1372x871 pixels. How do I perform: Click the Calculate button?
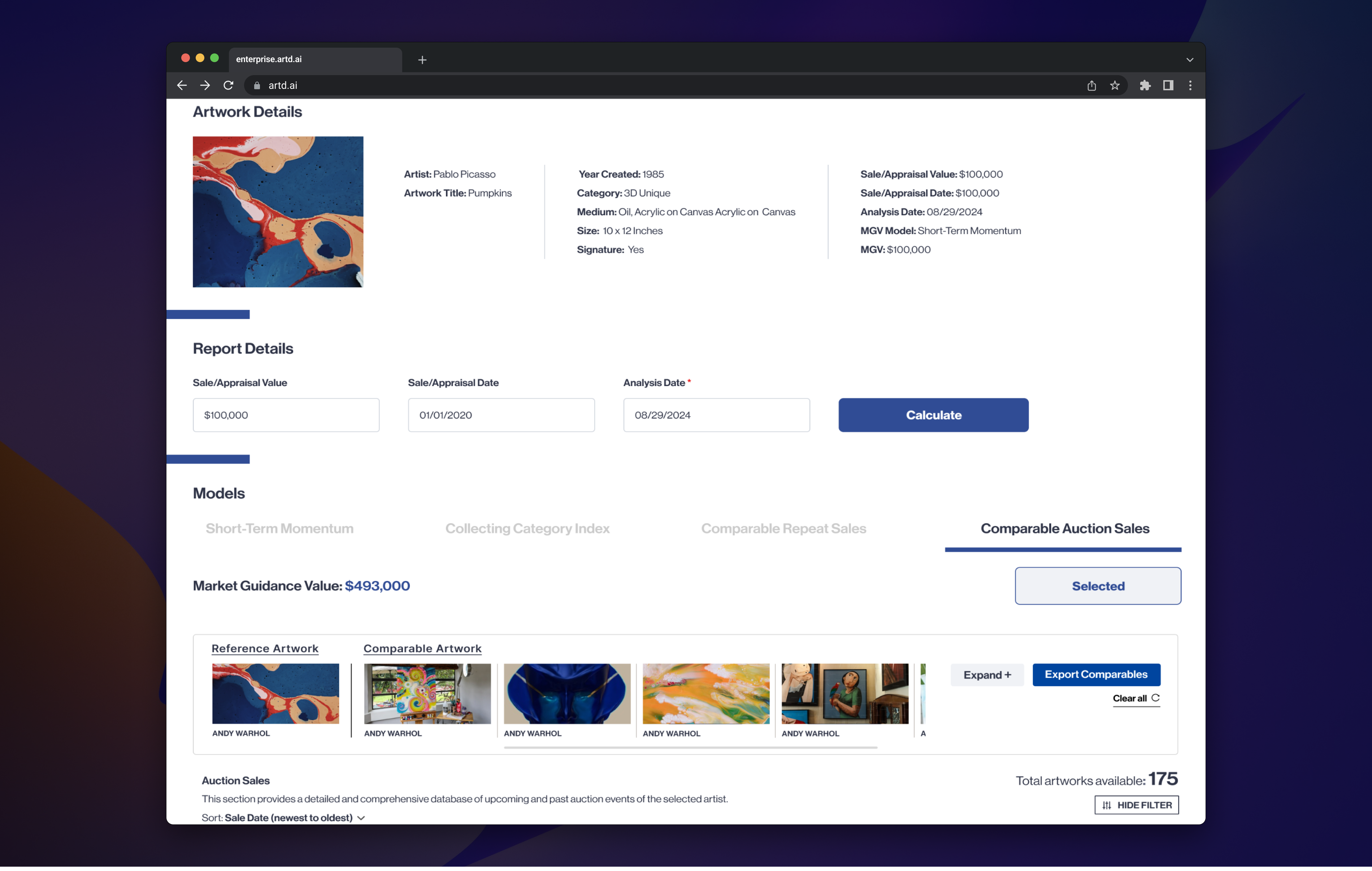coord(933,415)
